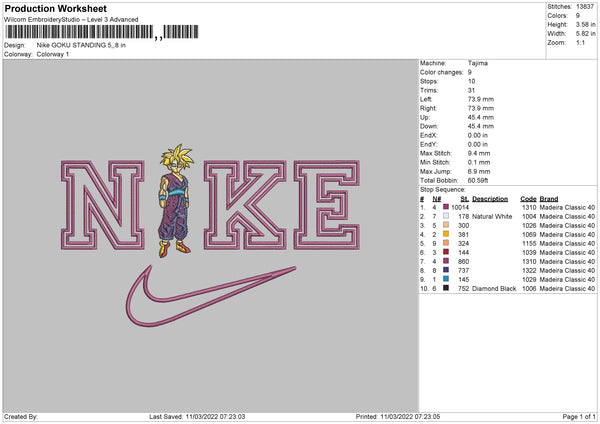
Task: Click the 'Brand' column header
Action: point(549,199)
